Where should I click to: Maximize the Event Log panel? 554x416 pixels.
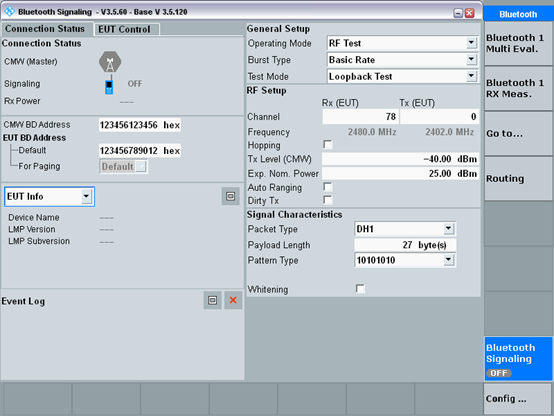click(212, 300)
